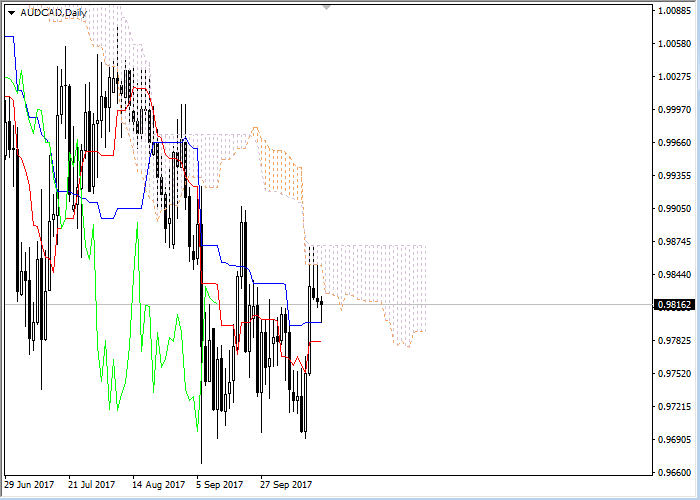This screenshot has width=700, height=500.
Task: Click the 5 Sep 2017 date label
Action: [221, 485]
